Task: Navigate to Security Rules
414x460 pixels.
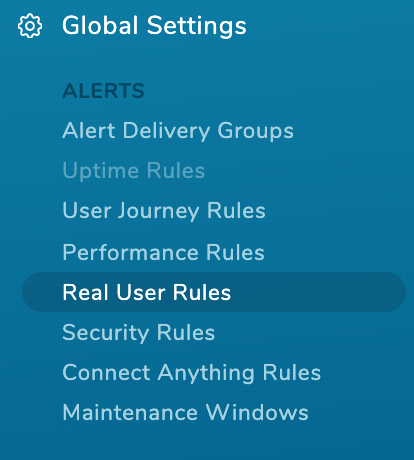Action: tap(139, 333)
